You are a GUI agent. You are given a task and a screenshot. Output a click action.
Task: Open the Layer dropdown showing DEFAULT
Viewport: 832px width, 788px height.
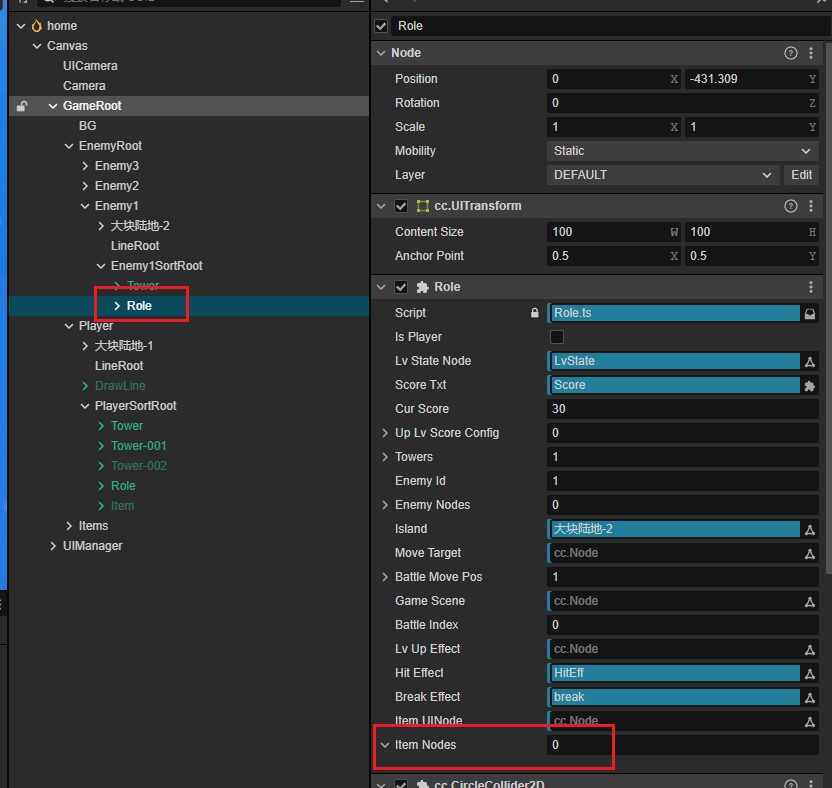click(x=663, y=175)
